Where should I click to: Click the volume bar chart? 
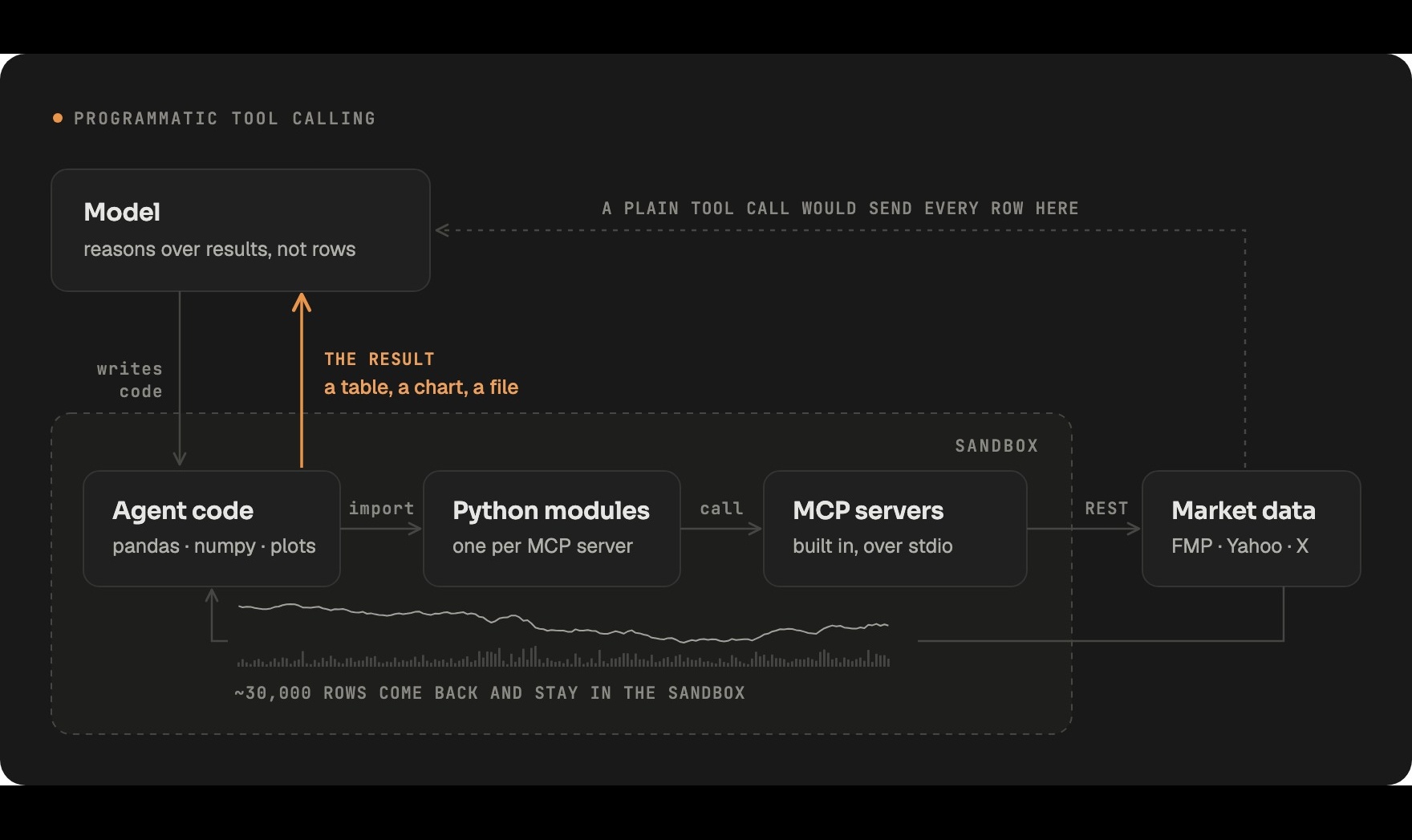[563, 658]
